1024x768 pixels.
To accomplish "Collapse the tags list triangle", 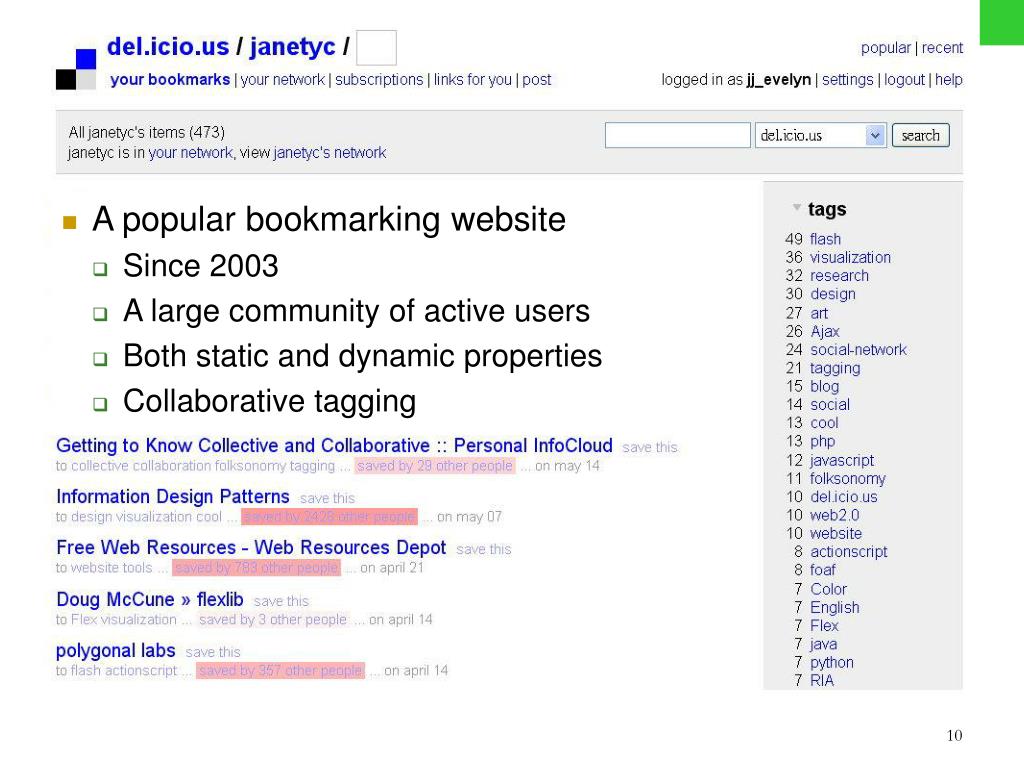I will [x=796, y=208].
